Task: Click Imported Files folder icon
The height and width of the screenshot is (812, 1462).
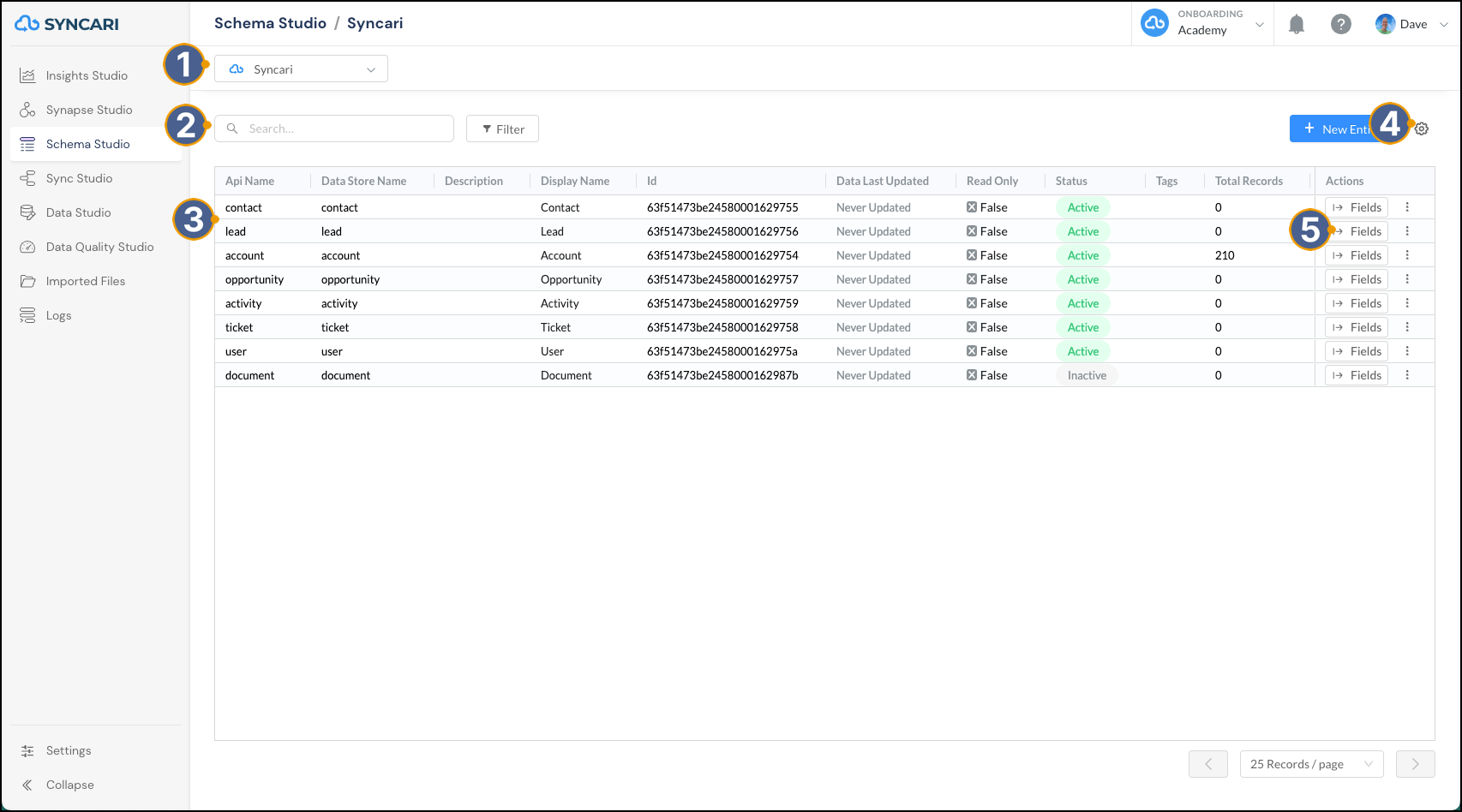Action: point(27,281)
